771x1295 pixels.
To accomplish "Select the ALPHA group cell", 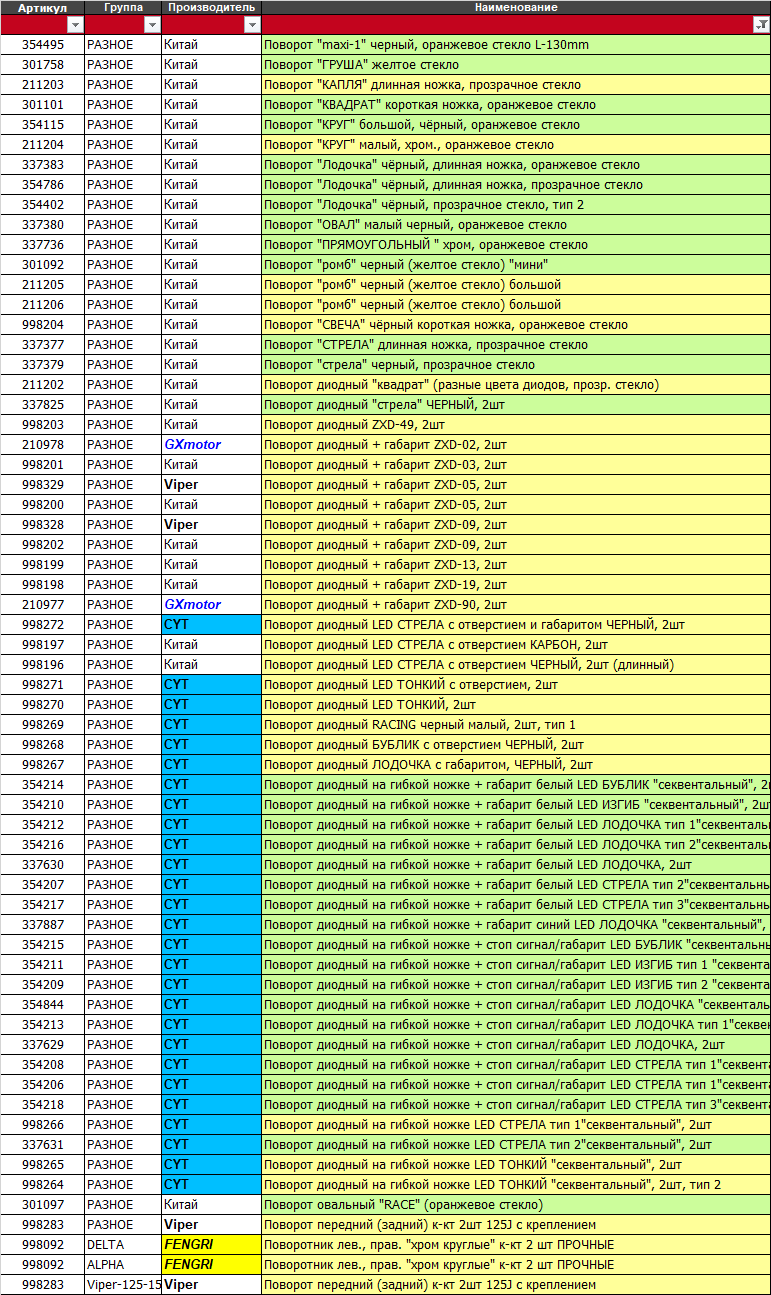I will click(x=122, y=1265).
